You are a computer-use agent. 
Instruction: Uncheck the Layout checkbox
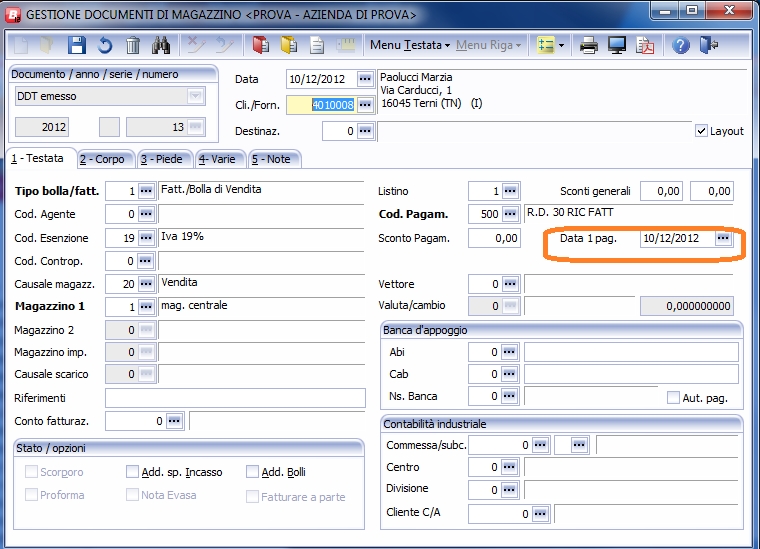[701, 131]
